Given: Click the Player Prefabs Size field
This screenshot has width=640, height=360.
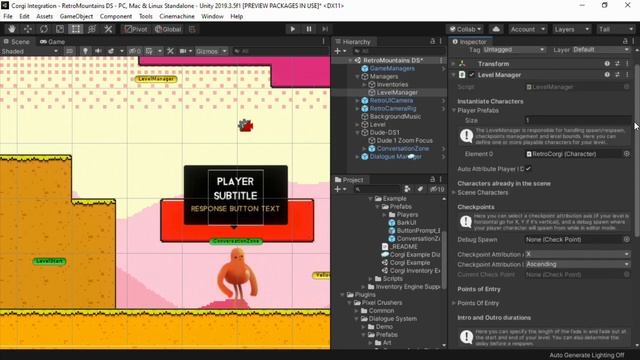Looking at the screenshot, I should [578, 120].
